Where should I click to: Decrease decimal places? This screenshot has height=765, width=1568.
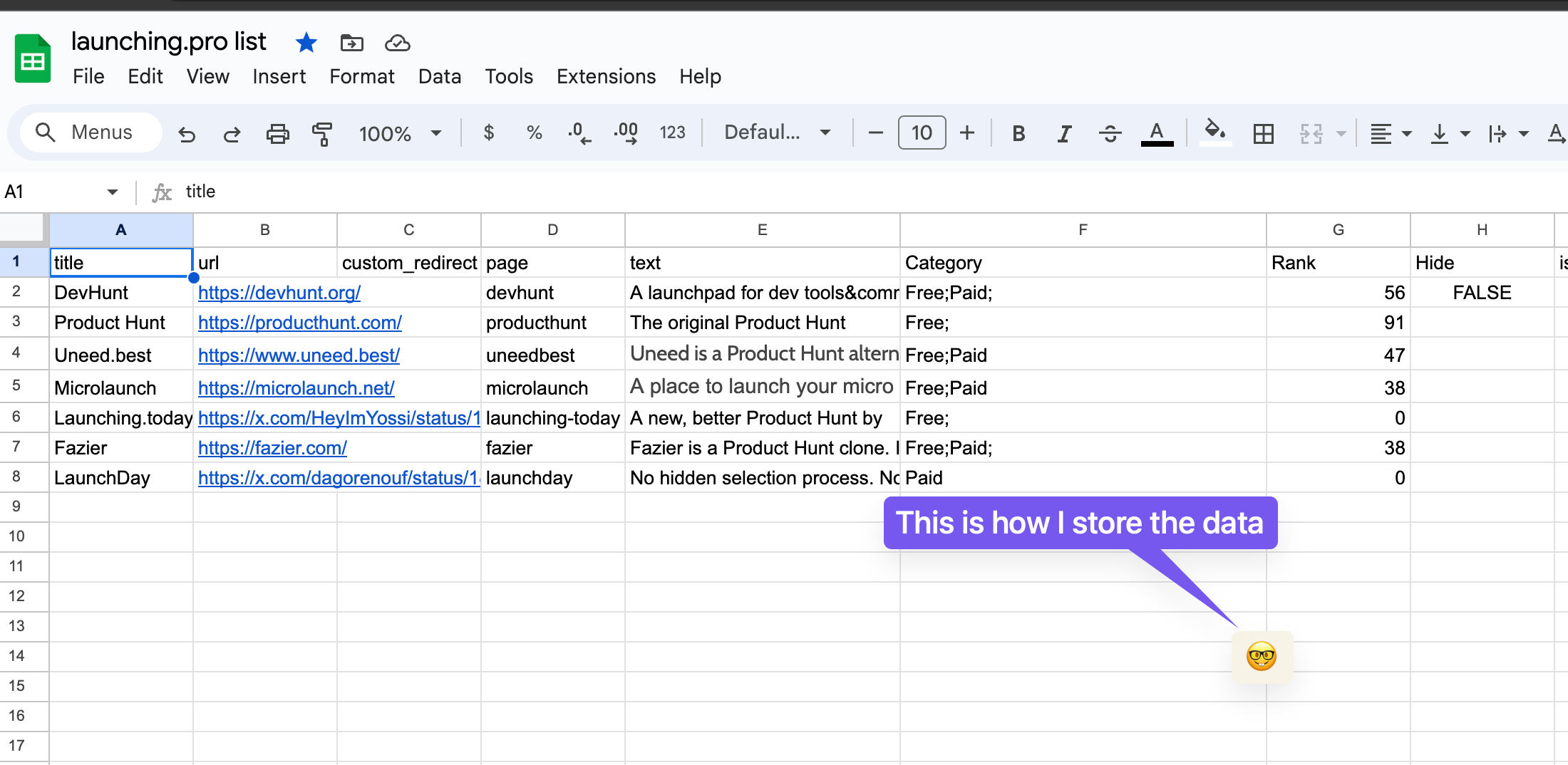(x=579, y=132)
